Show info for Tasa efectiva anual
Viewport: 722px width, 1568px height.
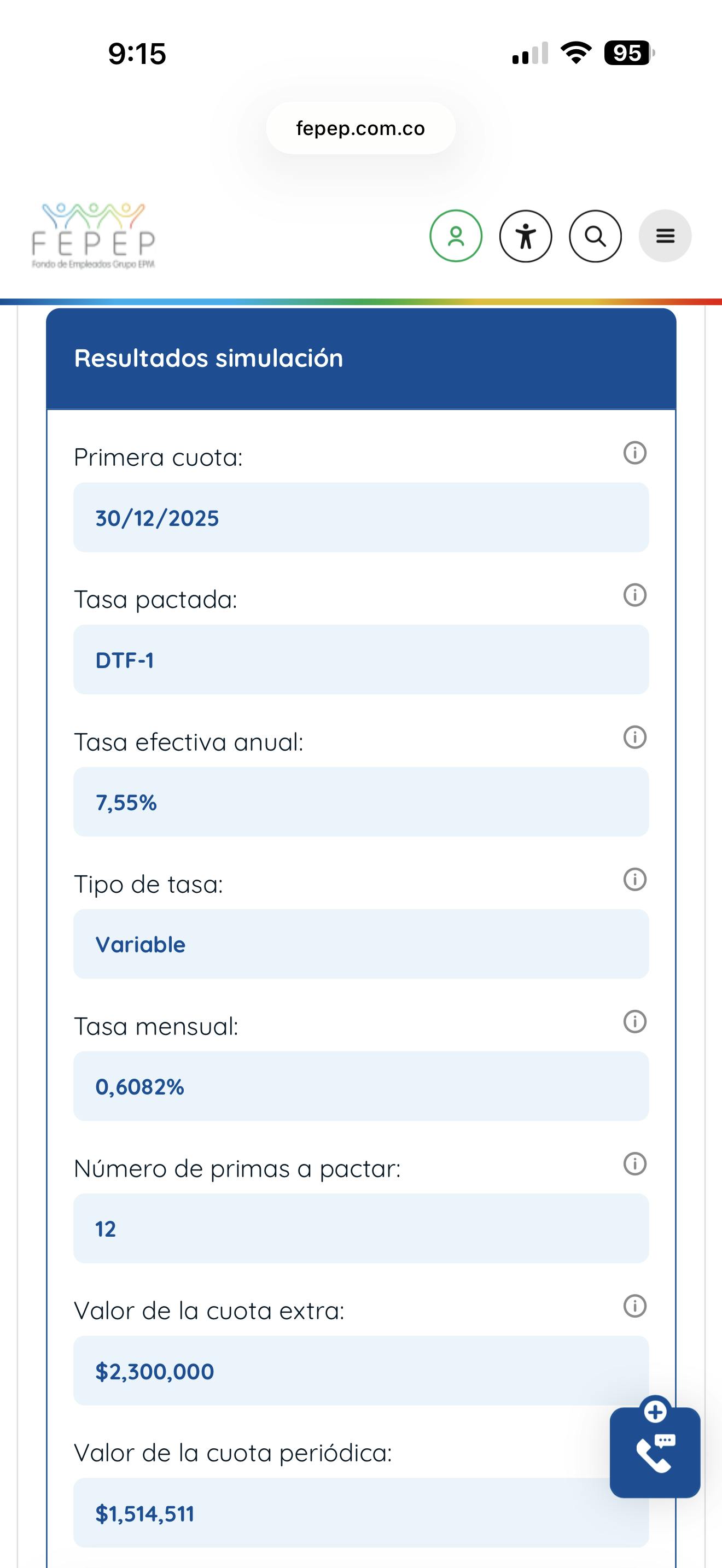tap(634, 737)
